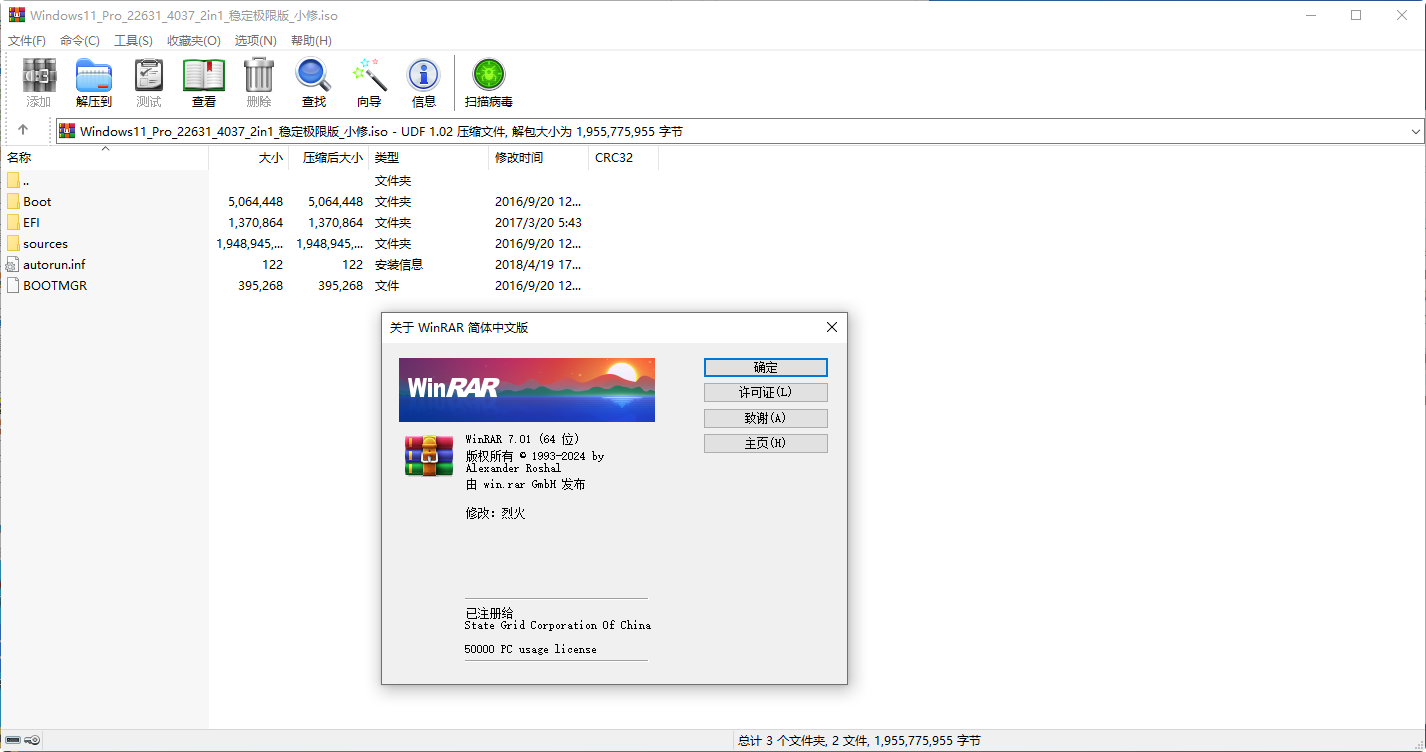Collapse the 名称 column sort indicator
Screen dimensions: 1426x752
click(x=104, y=148)
